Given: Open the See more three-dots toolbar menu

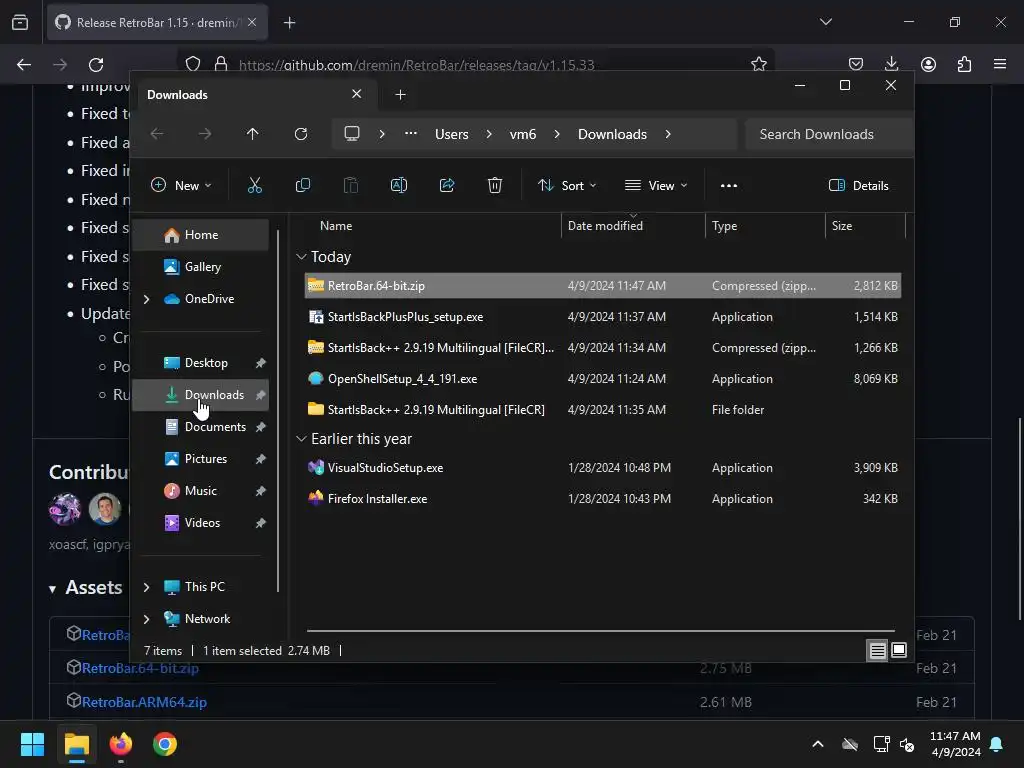Looking at the screenshot, I should 729,185.
